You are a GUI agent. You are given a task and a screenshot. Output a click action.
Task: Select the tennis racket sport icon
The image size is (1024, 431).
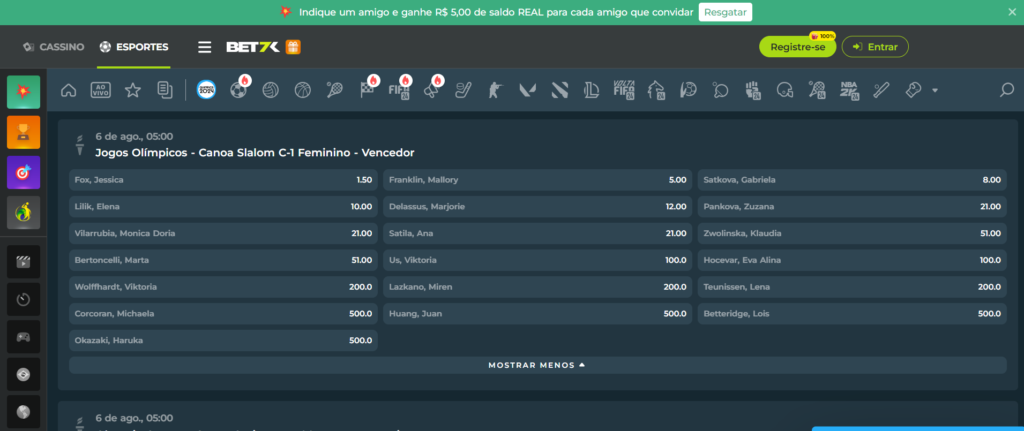tap(334, 90)
